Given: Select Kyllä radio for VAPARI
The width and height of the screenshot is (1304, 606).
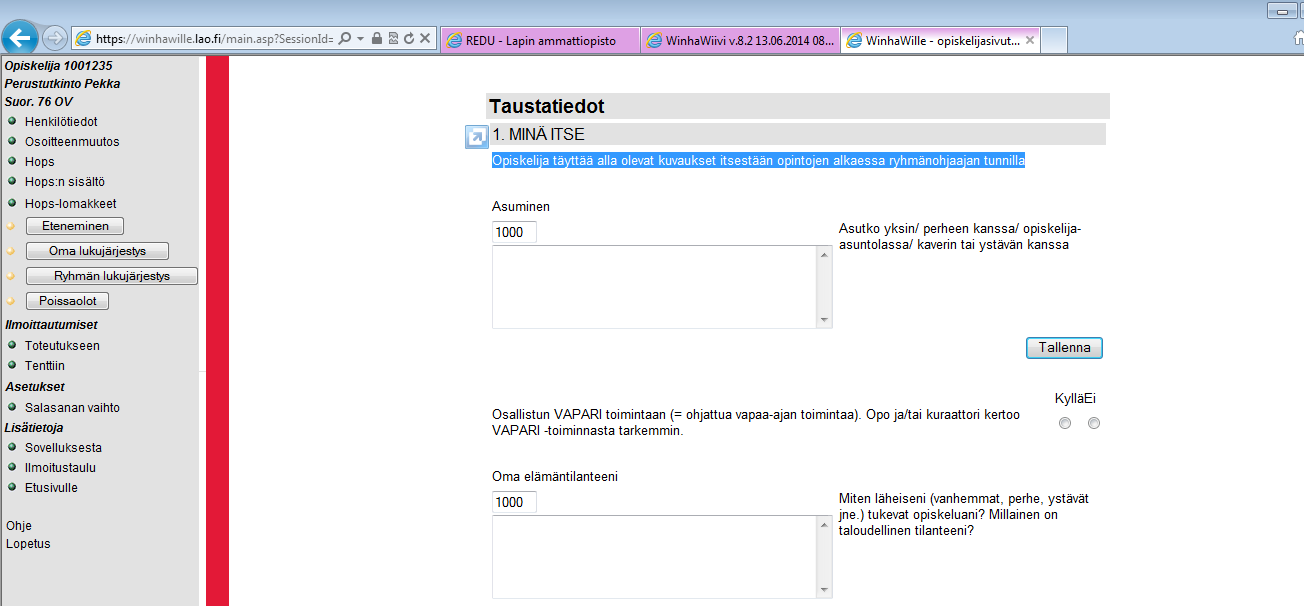Looking at the screenshot, I should [x=1065, y=424].
